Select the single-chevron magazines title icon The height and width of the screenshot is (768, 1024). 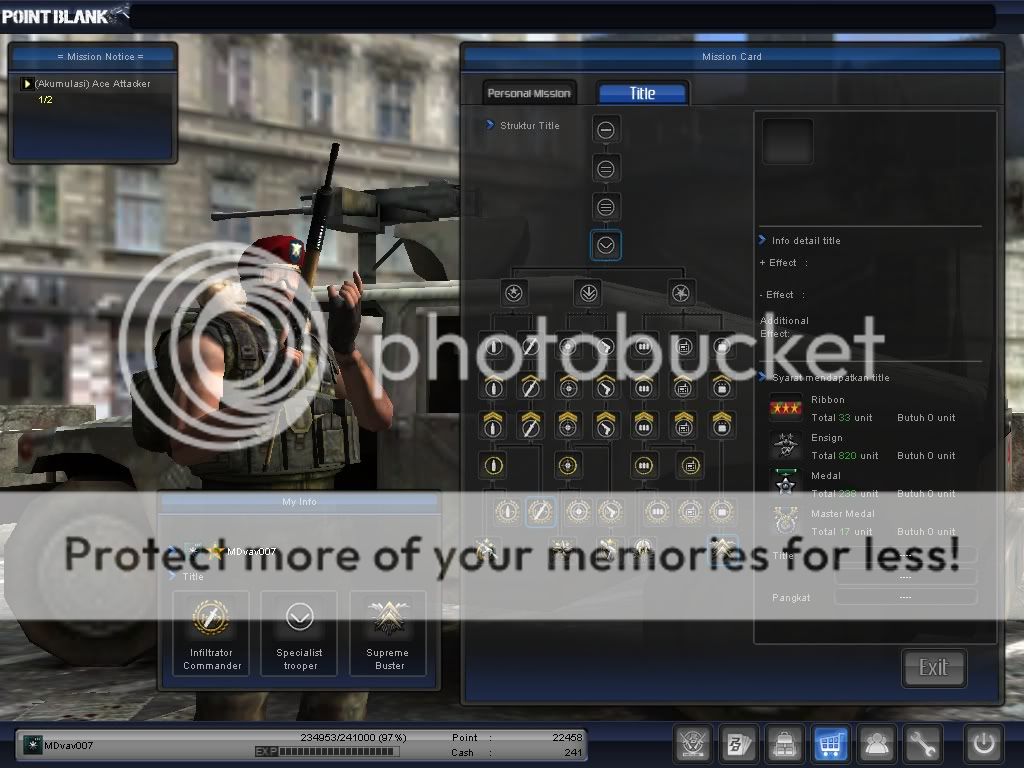point(644,387)
